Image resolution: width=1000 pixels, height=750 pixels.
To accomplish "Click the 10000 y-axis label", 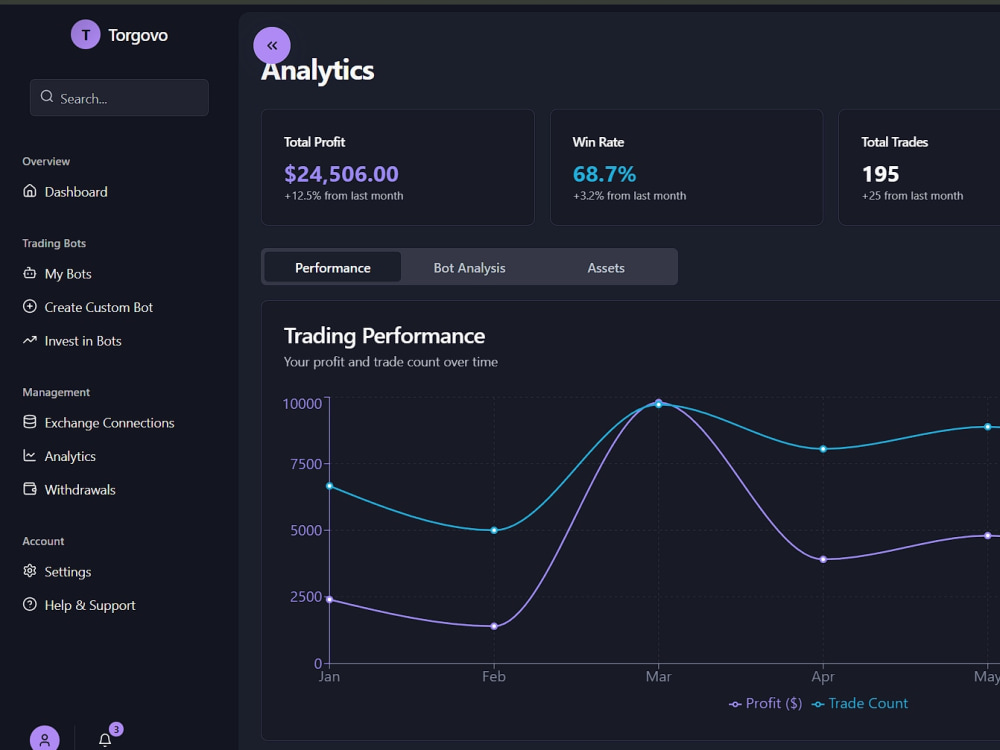I will point(302,404).
